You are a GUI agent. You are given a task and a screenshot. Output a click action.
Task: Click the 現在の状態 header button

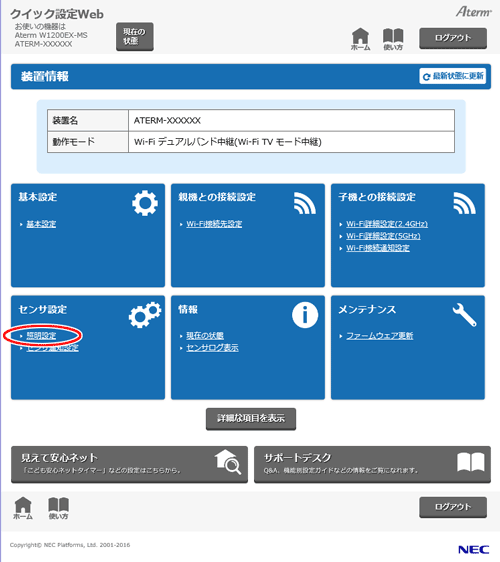tap(135, 37)
